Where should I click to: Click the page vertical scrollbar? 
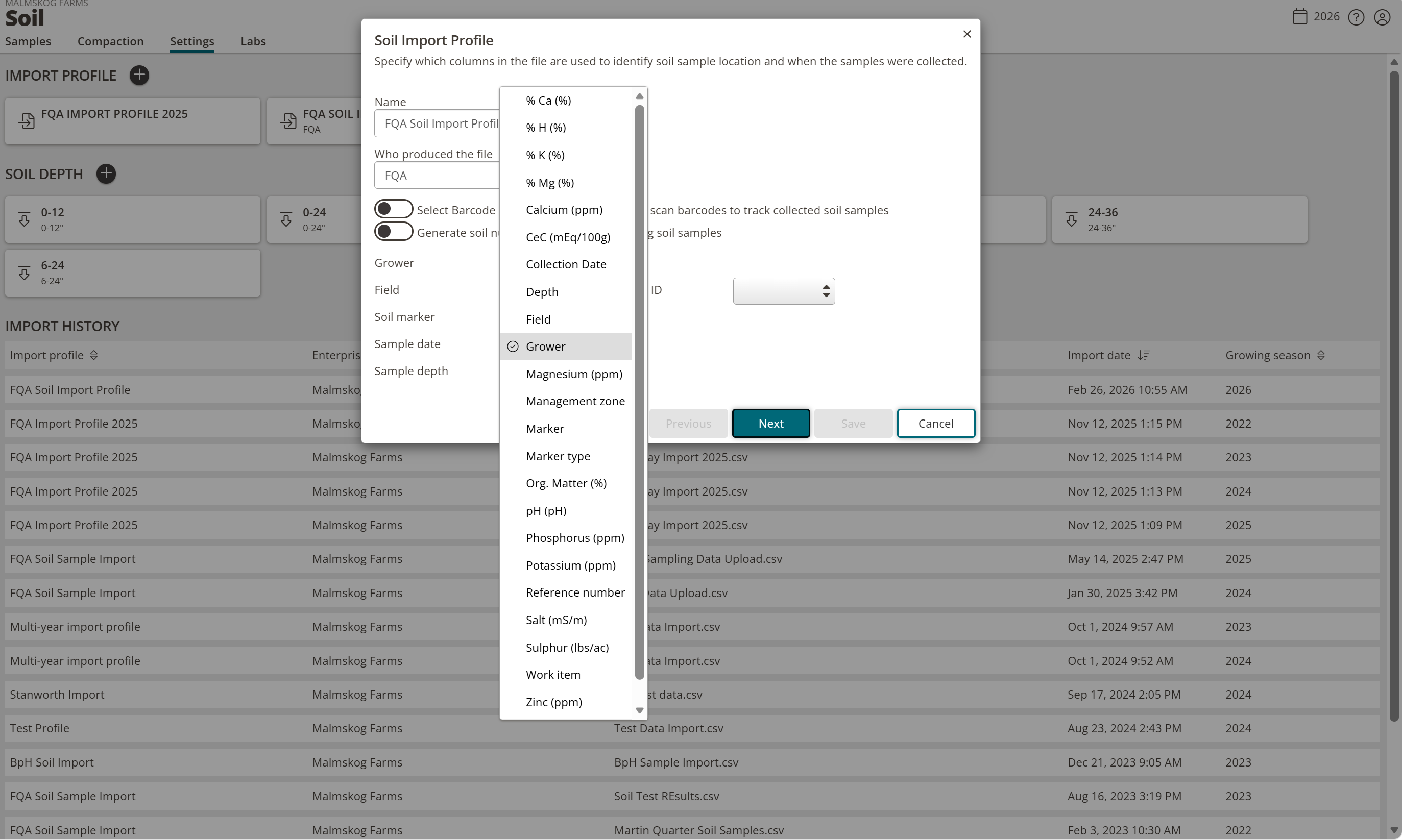pos(1393,396)
